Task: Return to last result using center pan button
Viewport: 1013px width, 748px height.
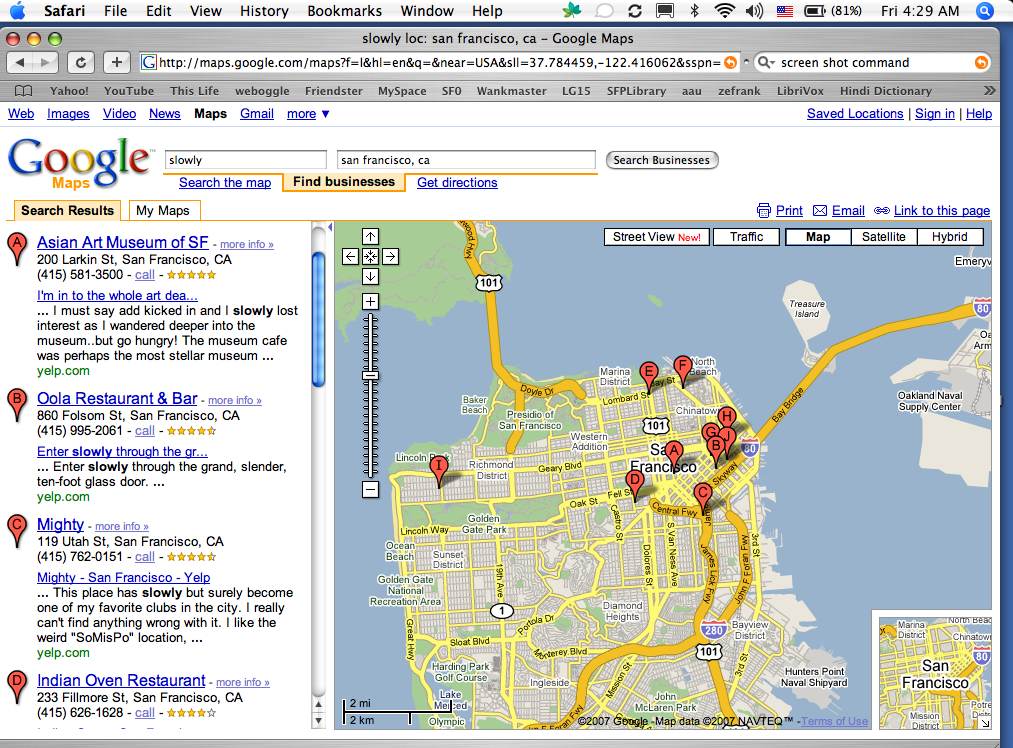Action: click(x=370, y=256)
